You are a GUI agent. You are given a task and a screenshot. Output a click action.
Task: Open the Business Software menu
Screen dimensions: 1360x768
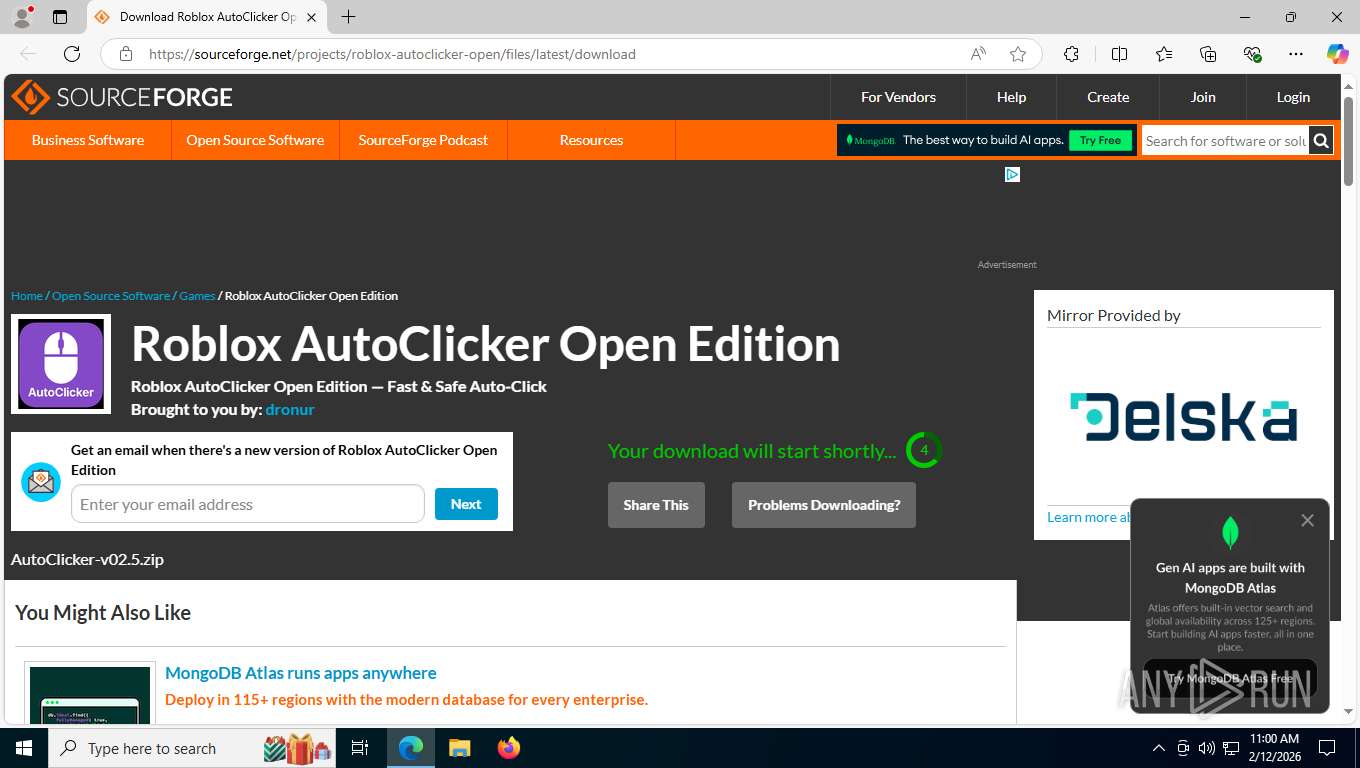(88, 140)
